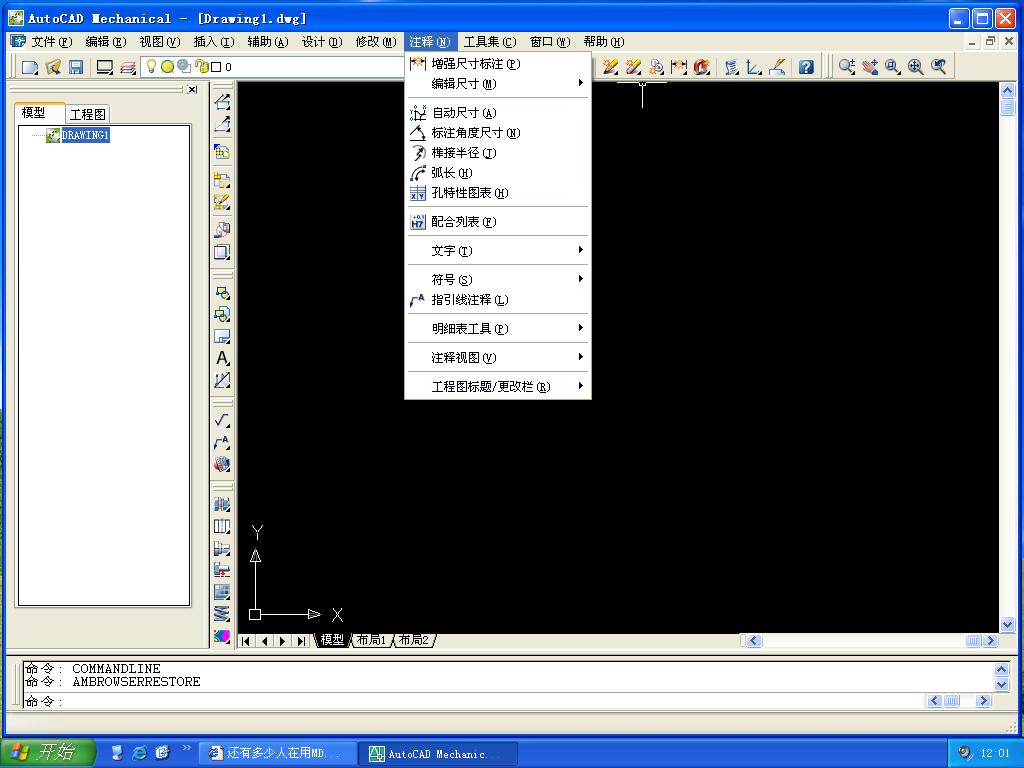Screen dimensions: 1024x768
Task: Choose 标注角度尺寸 menu entry
Action: pos(498,133)
